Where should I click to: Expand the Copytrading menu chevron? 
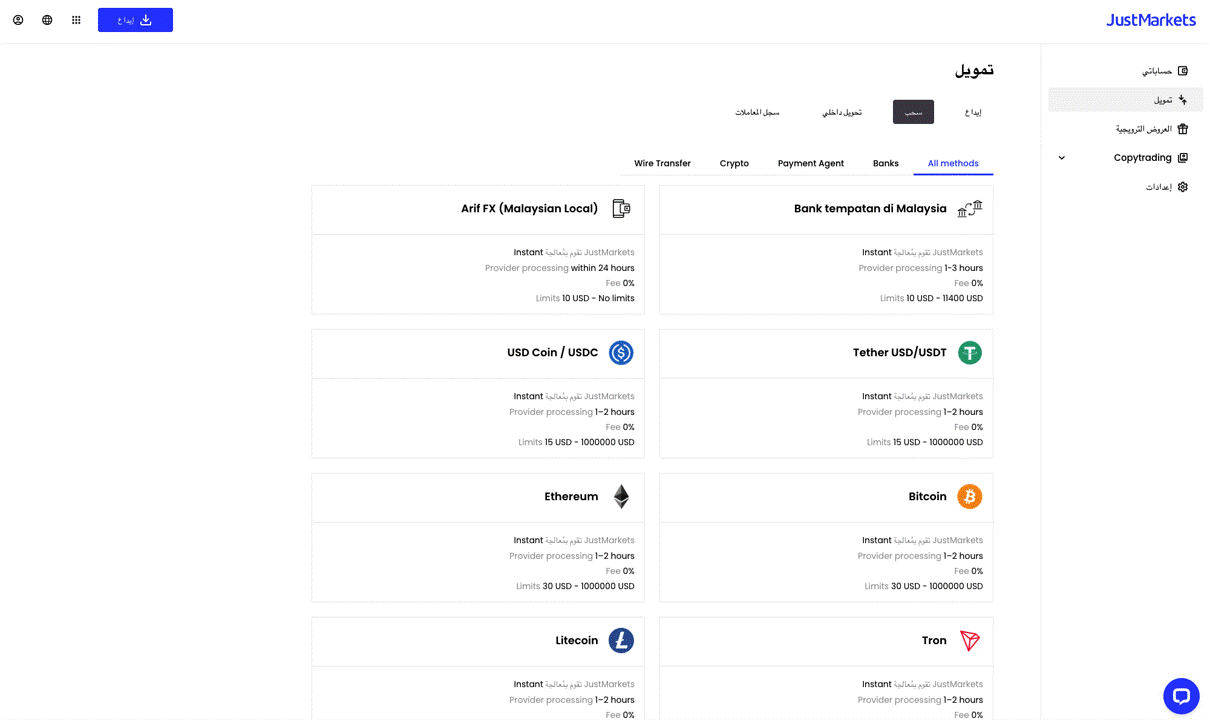(x=1062, y=158)
